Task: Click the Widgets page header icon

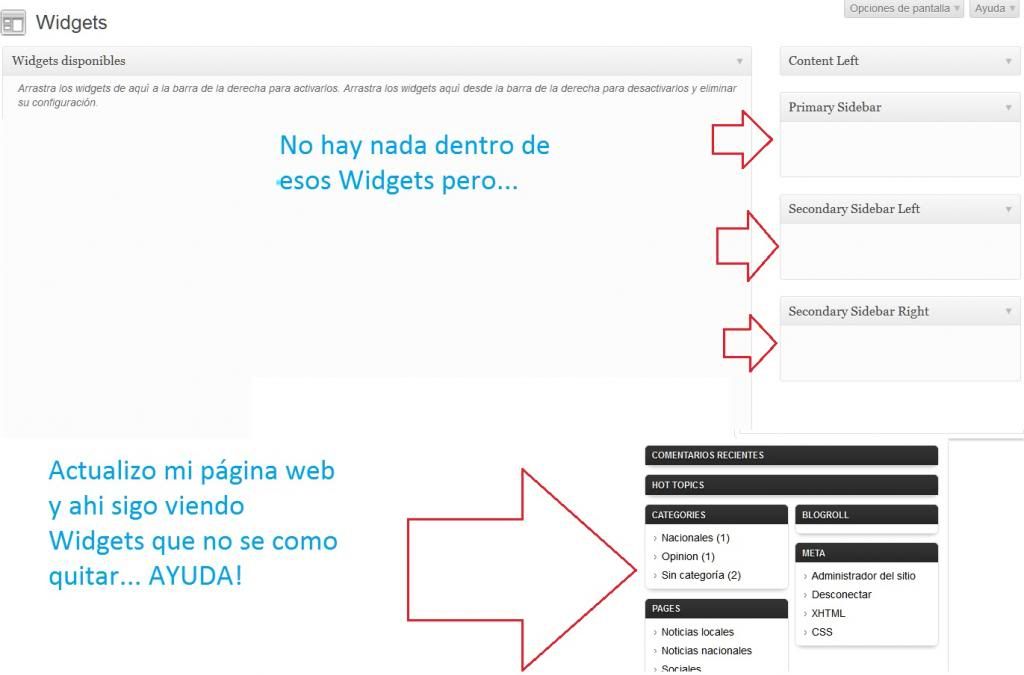Action: click(14, 23)
